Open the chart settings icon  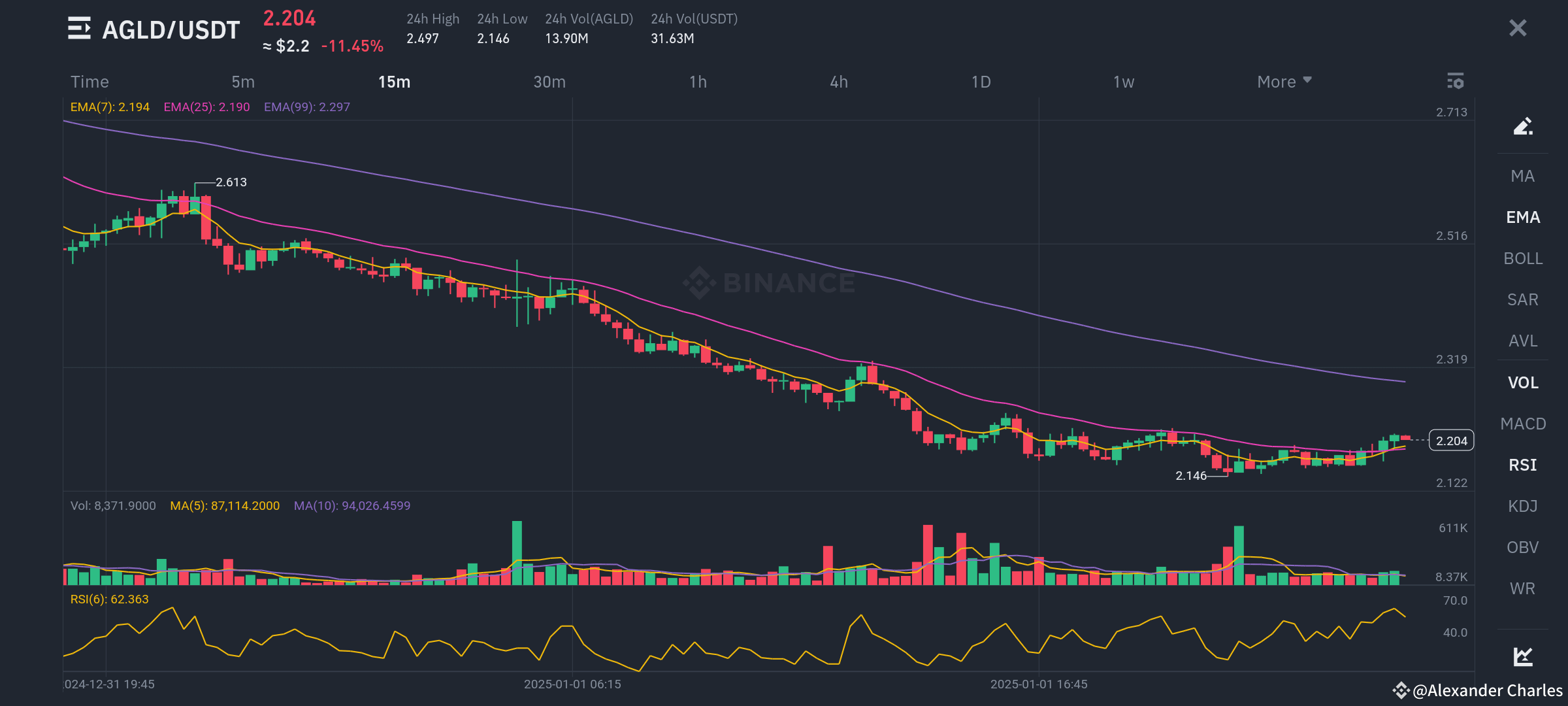coord(1456,82)
